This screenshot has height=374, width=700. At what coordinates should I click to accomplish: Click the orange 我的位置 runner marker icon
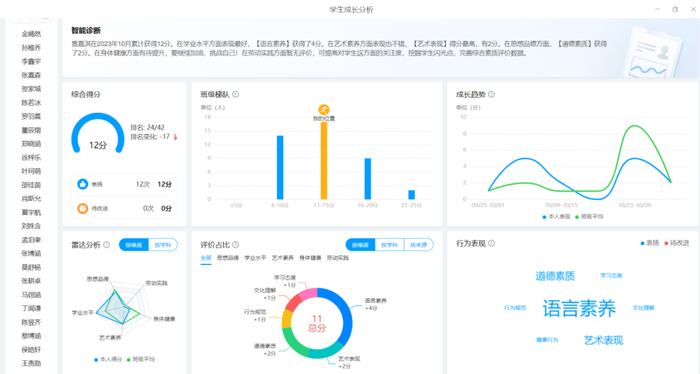pyautogui.click(x=324, y=109)
